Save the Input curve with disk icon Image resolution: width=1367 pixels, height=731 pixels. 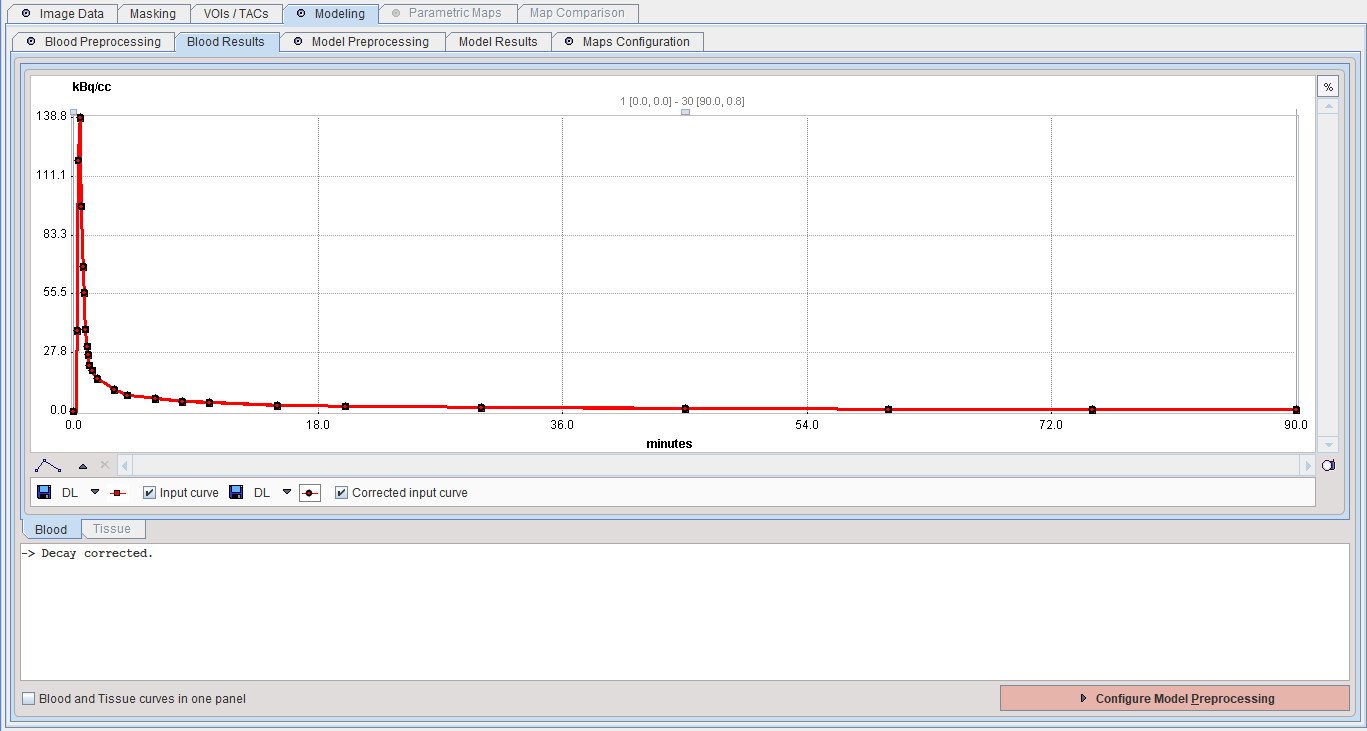(x=44, y=492)
